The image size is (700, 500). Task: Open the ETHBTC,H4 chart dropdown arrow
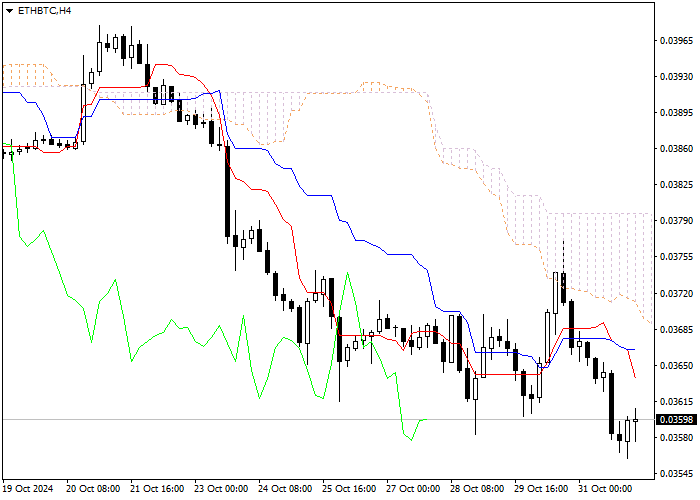coord(9,11)
